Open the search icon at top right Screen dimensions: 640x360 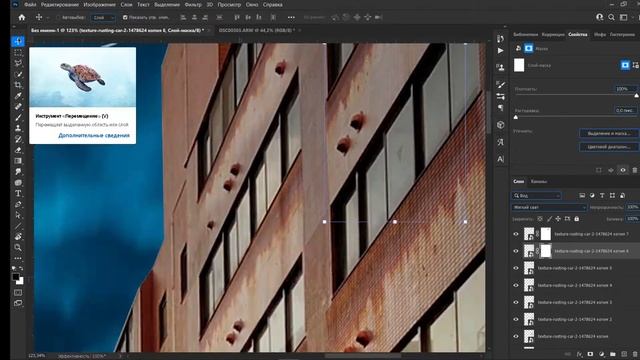611,17
